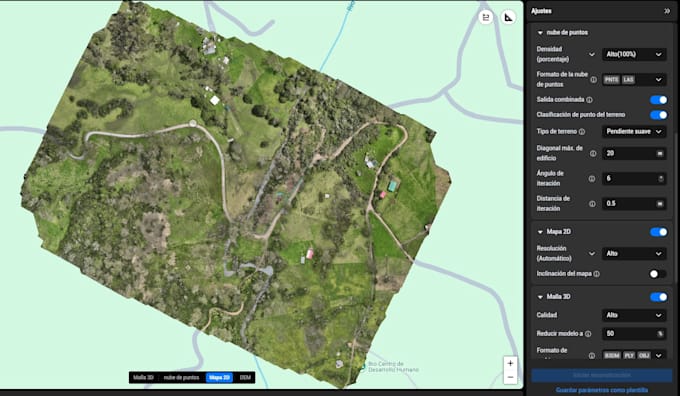Show info for Malla 3D Formato
This screenshot has height=396, width=680.
592,356
